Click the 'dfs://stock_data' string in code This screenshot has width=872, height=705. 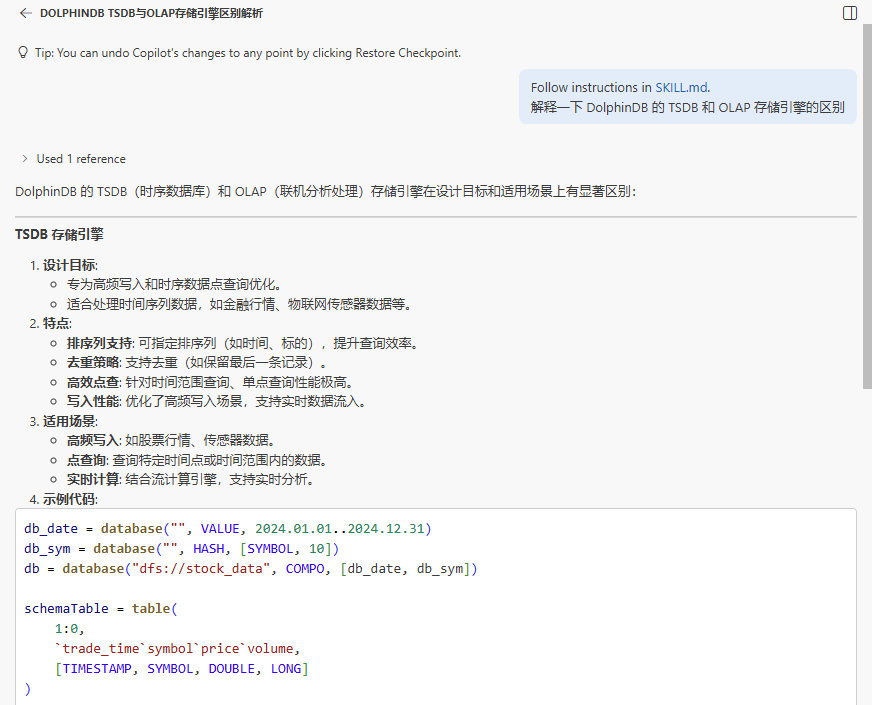click(201, 569)
